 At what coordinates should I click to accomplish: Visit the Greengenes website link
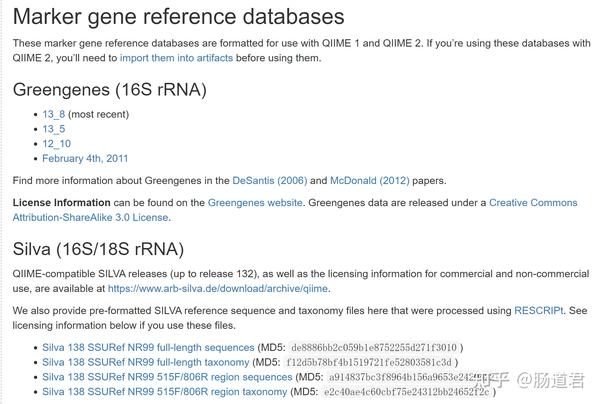tap(255, 203)
